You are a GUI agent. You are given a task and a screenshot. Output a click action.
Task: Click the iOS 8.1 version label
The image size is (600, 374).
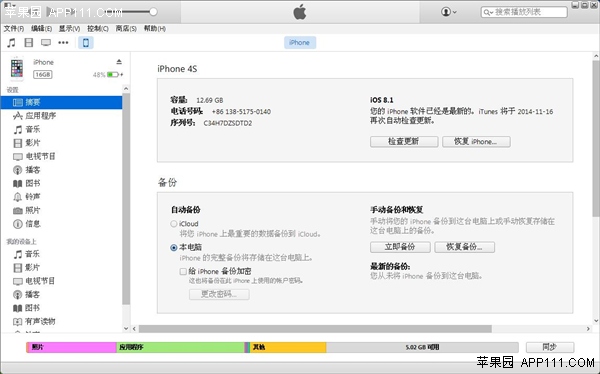coord(382,100)
